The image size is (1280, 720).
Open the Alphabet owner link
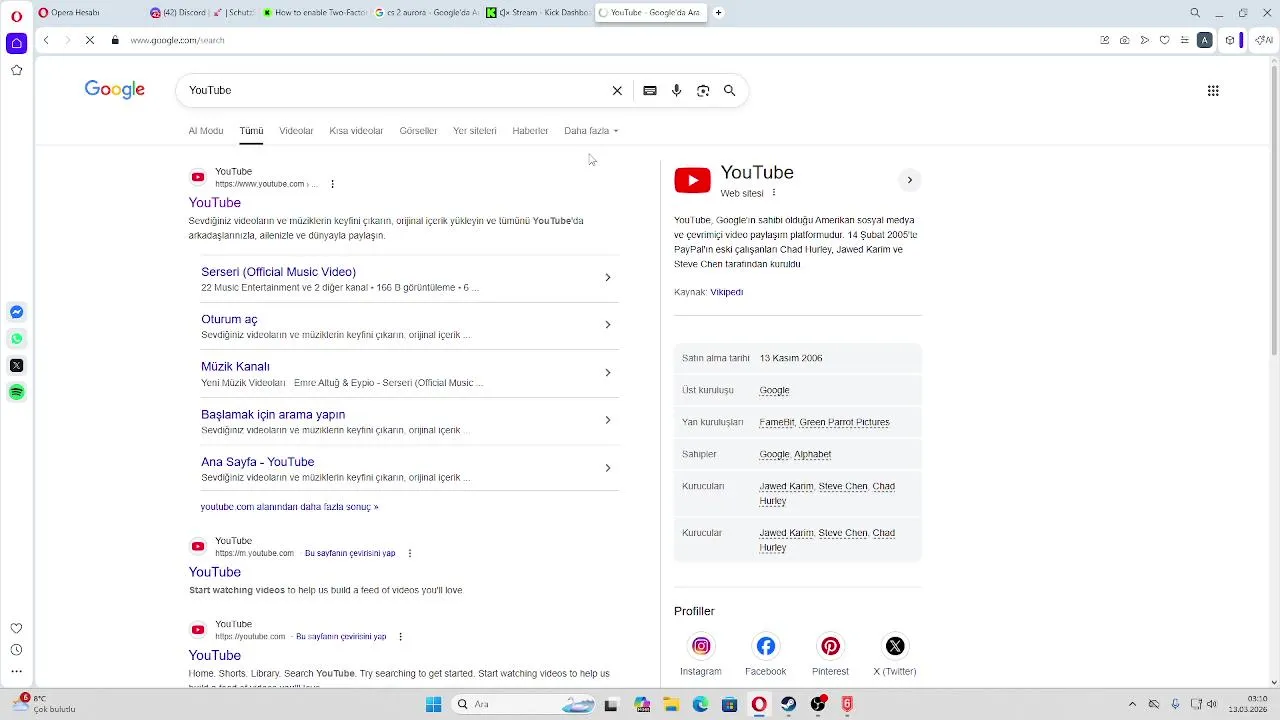pyautogui.click(x=813, y=454)
